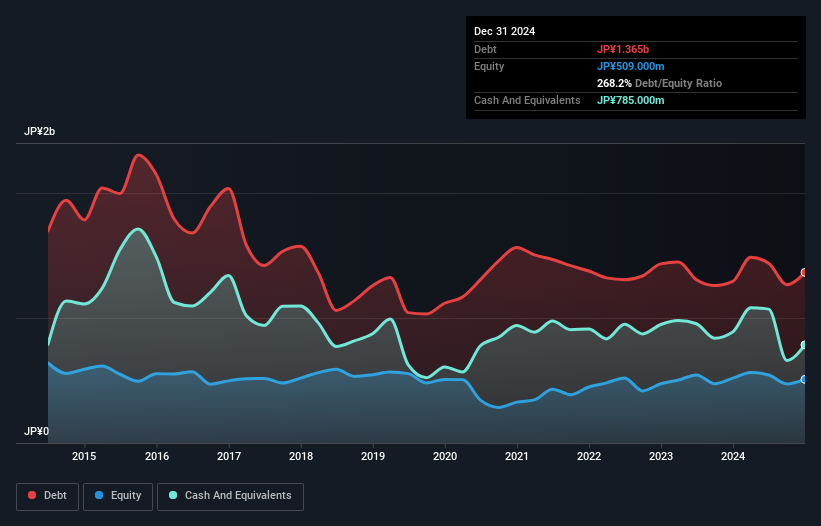Viewport: 821px width, 526px height.
Task: Click the 2018 x-axis label
Action: click(301, 456)
